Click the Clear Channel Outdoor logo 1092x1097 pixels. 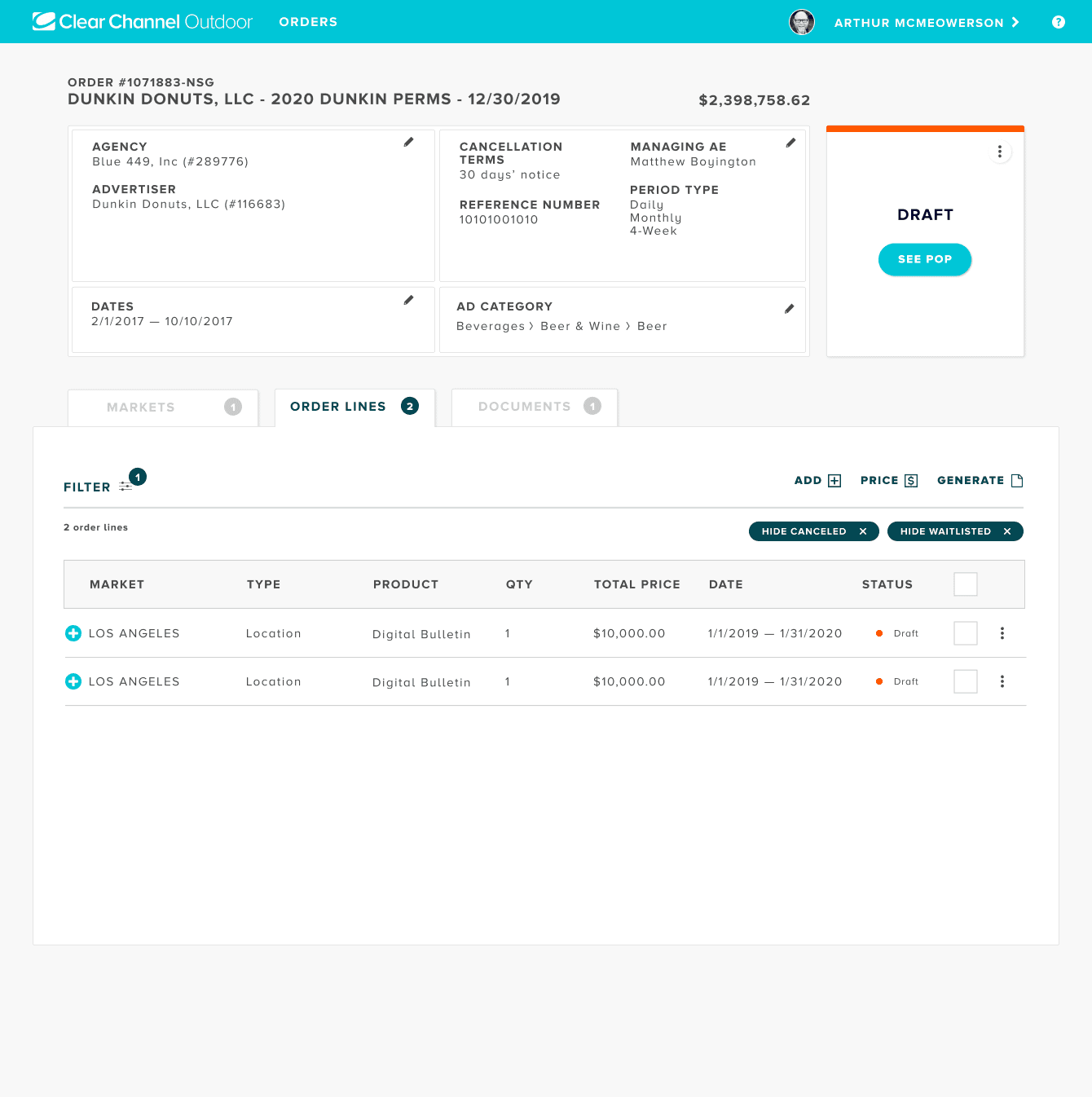pos(143,22)
